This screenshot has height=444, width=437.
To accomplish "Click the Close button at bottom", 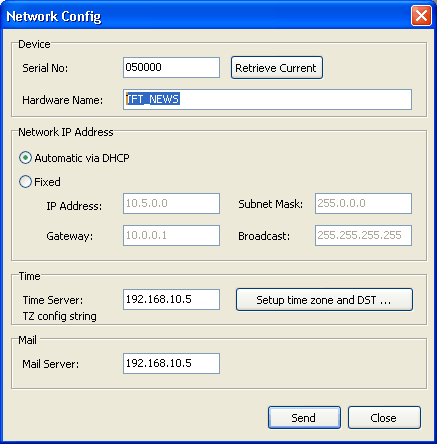I will pos(384,418).
